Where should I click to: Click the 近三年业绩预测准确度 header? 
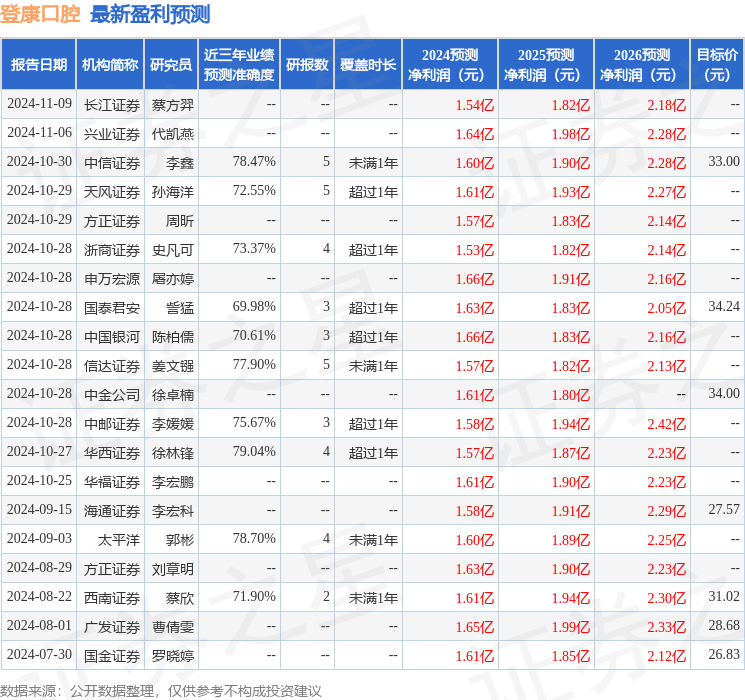(239, 65)
